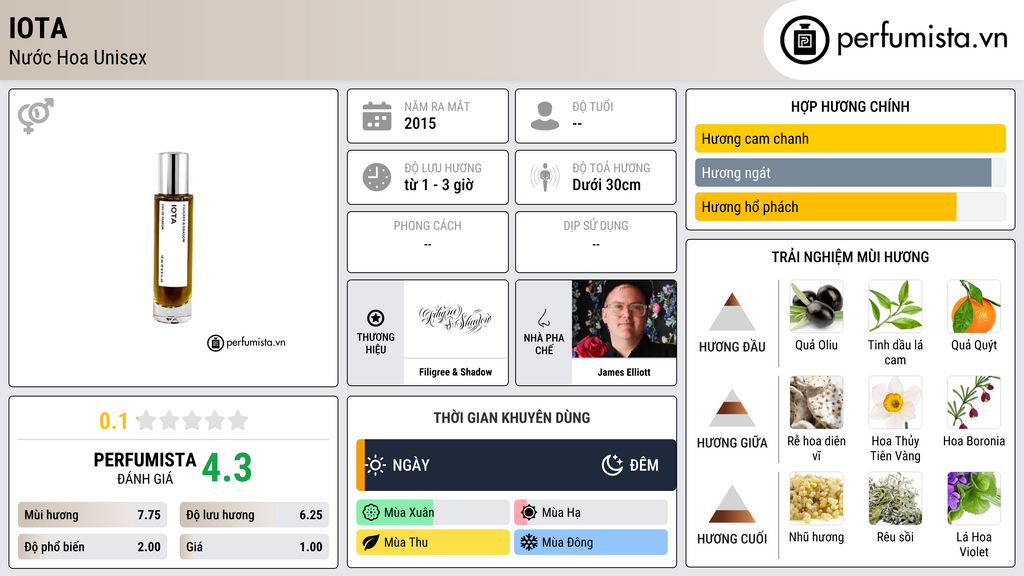Click the Hương Cuối pyramid icon
This screenshot has width=1024, height=576.
click(x=732, y=504)
